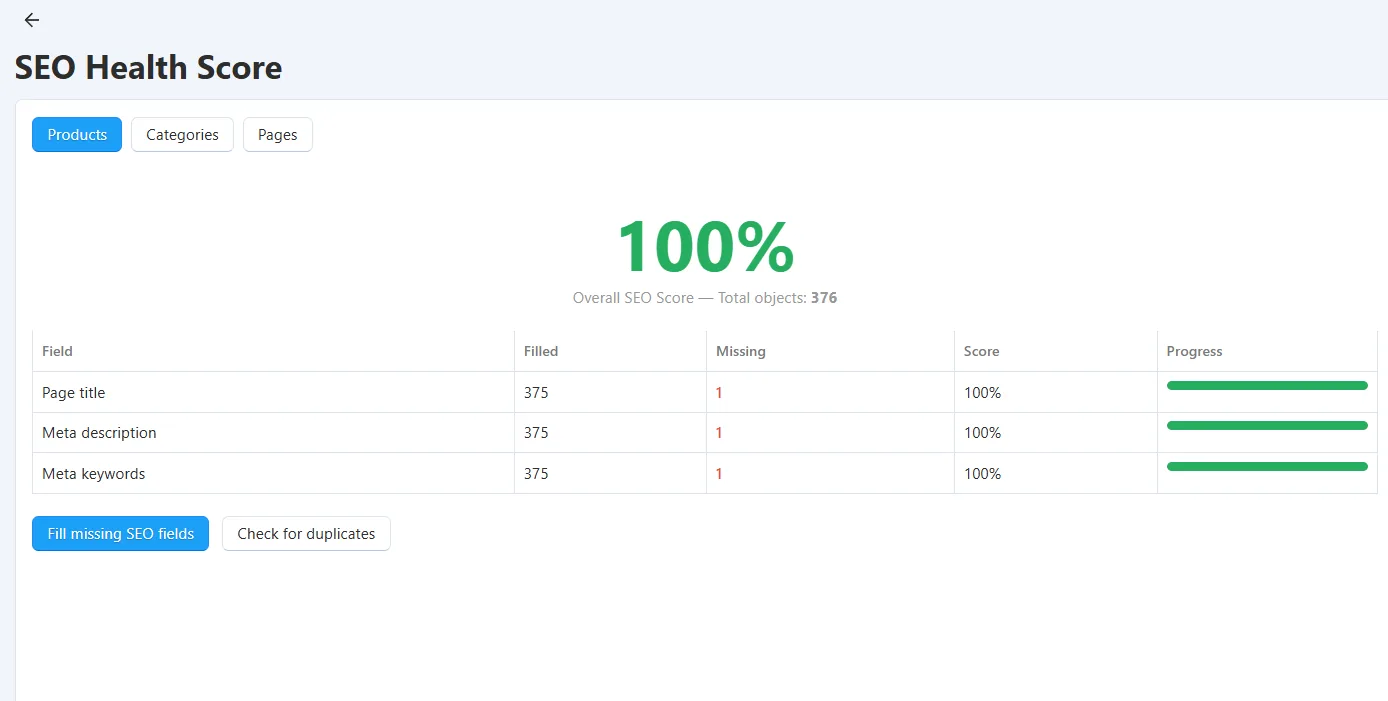Click the Meta description progress bar
The width and height of the screenshot is (1388, 701).
click(1267, 425)
